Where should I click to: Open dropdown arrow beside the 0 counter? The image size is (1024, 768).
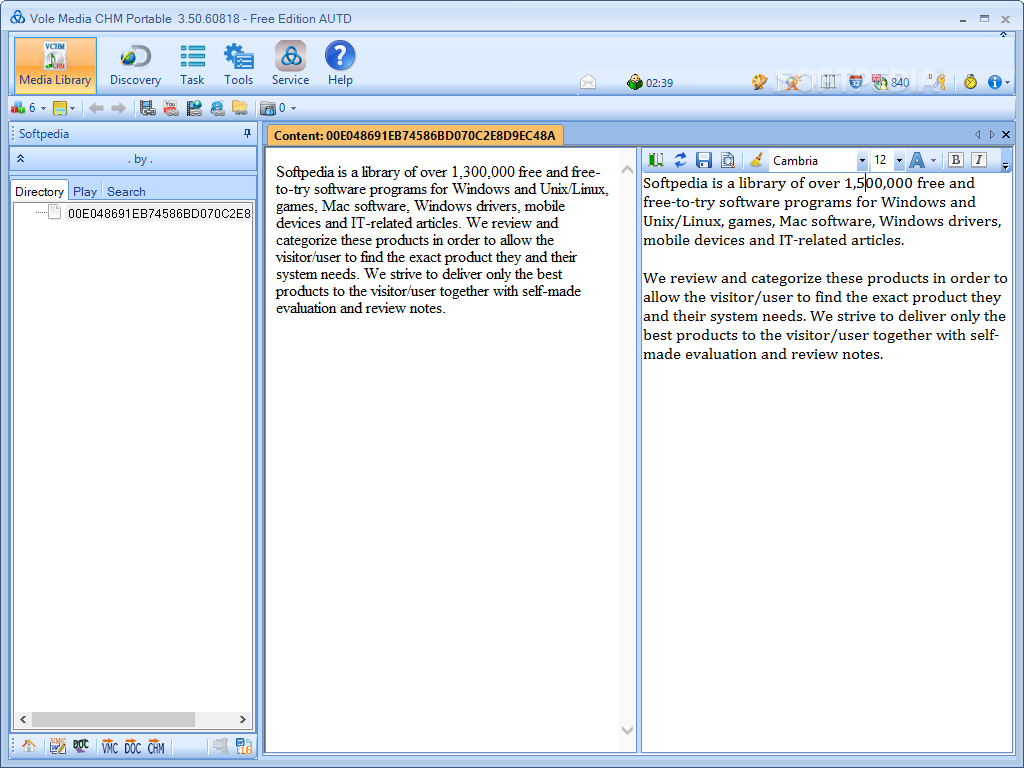293,108
